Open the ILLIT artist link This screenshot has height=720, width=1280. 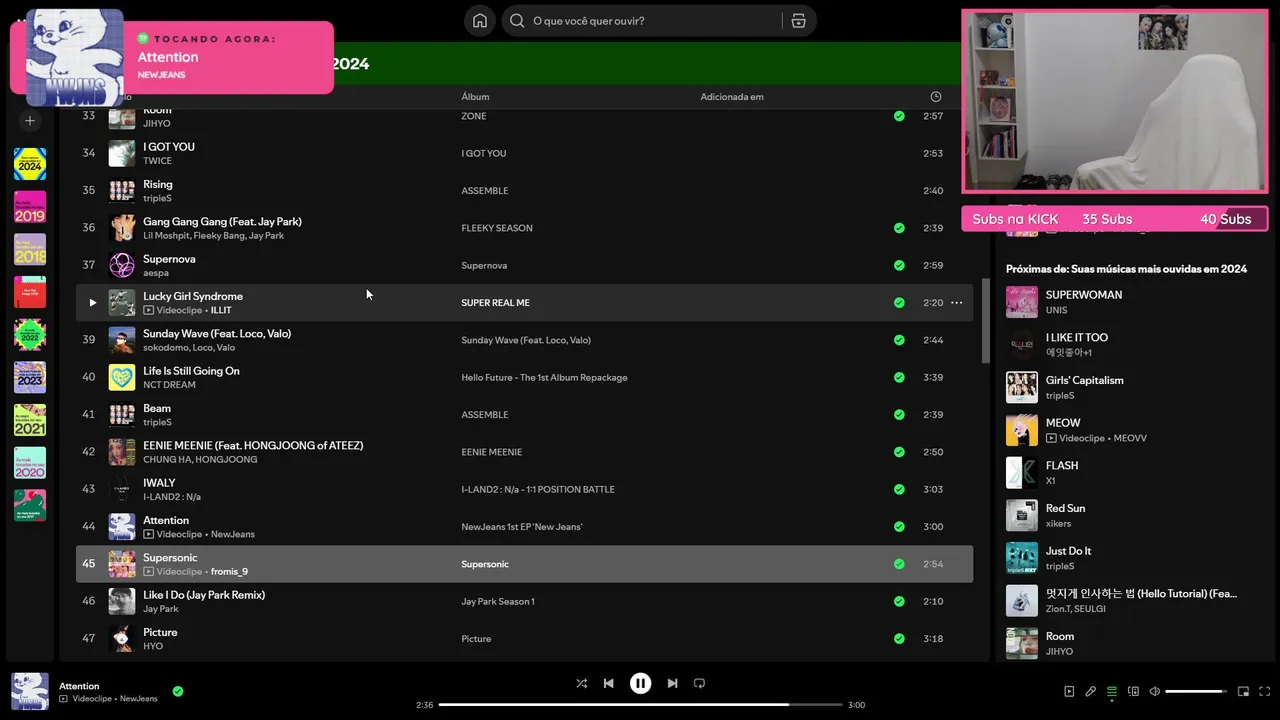221,311
